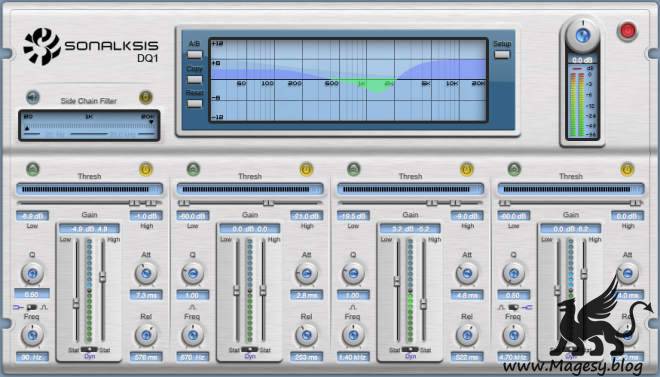Click the 670 Hz frequency value field
This screenshot has height=377, width=660.
click(x=193, y=357)
